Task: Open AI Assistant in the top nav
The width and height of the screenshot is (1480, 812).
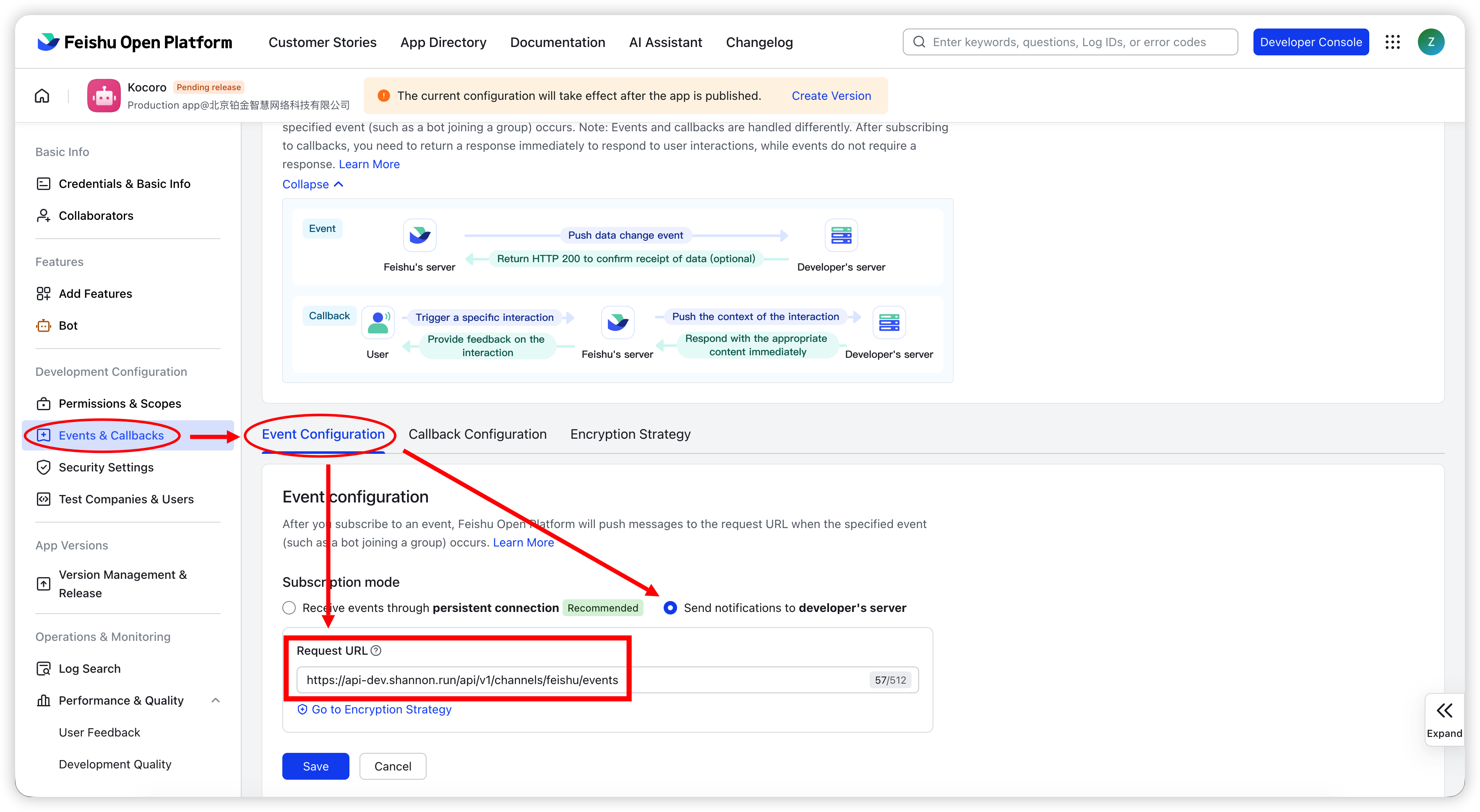Action: pyautogui.click(x=665, y=42)
